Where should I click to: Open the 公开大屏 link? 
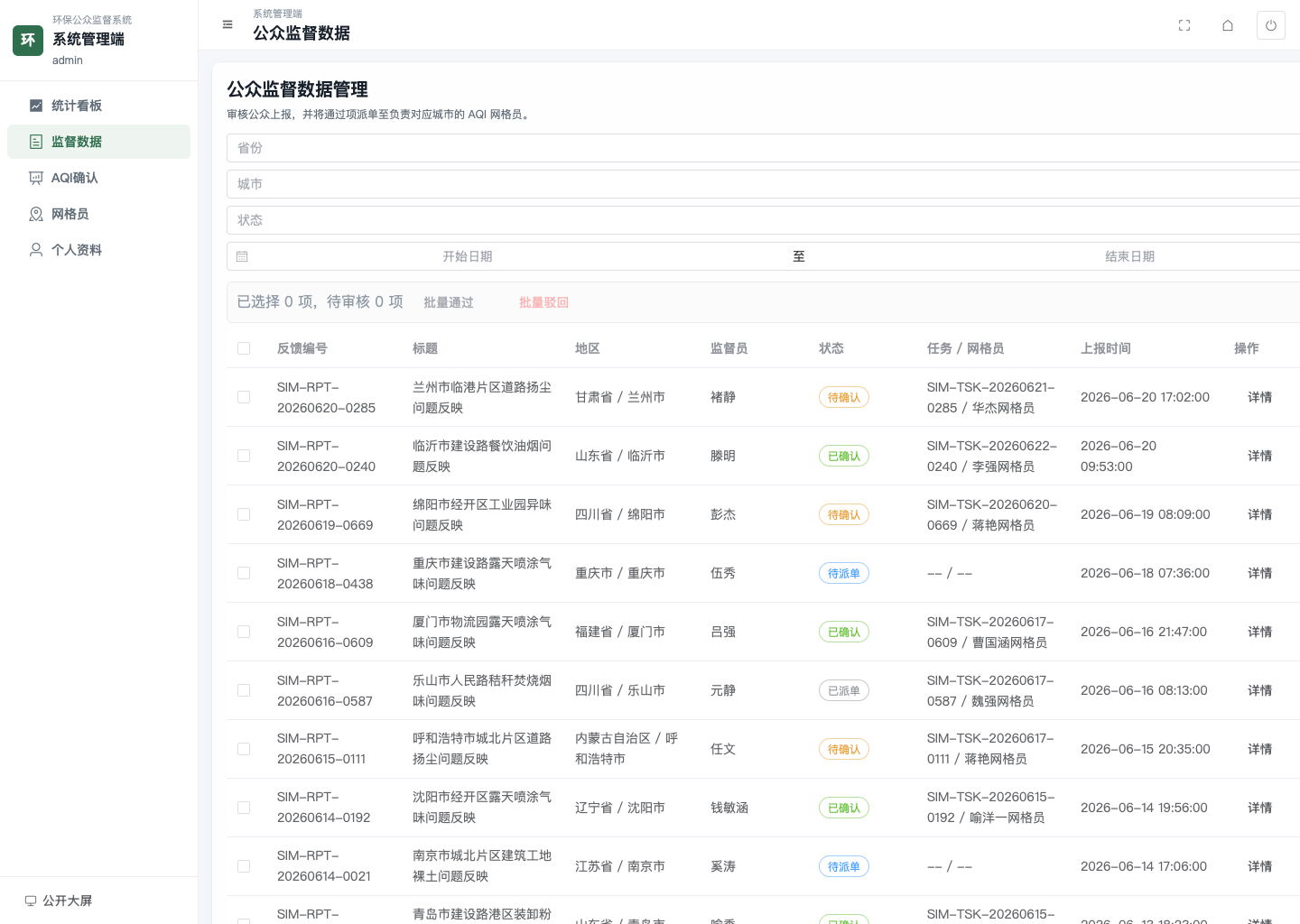(59, 901)
